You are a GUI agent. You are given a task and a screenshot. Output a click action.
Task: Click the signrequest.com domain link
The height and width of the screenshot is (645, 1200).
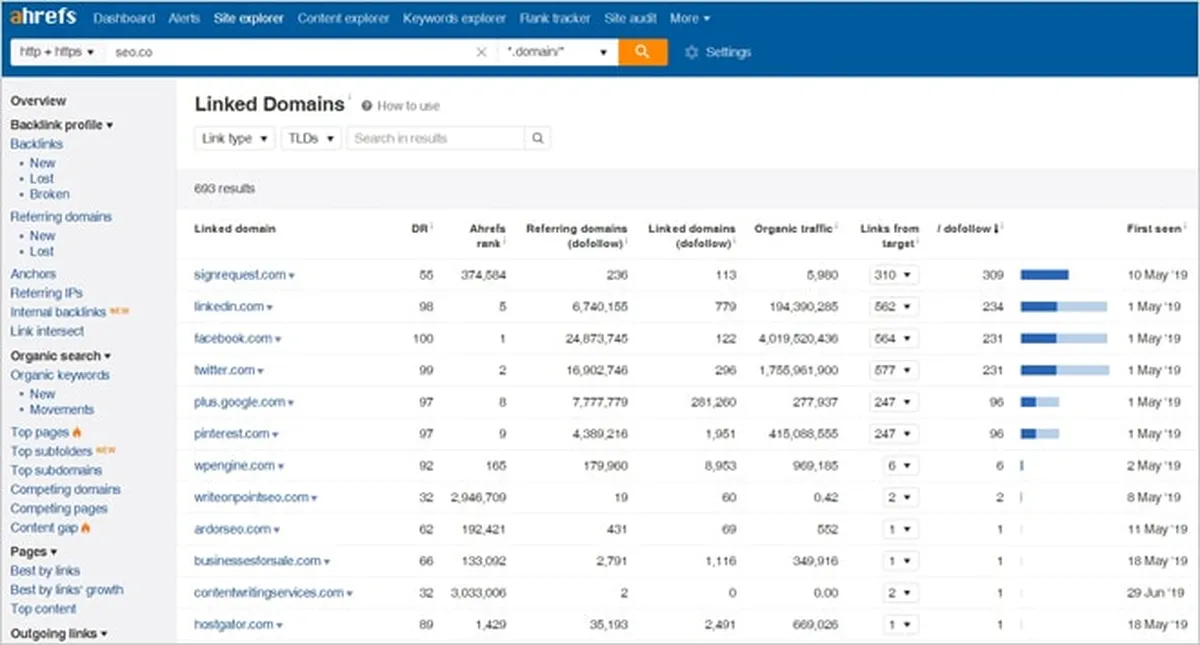pos(240,274)
